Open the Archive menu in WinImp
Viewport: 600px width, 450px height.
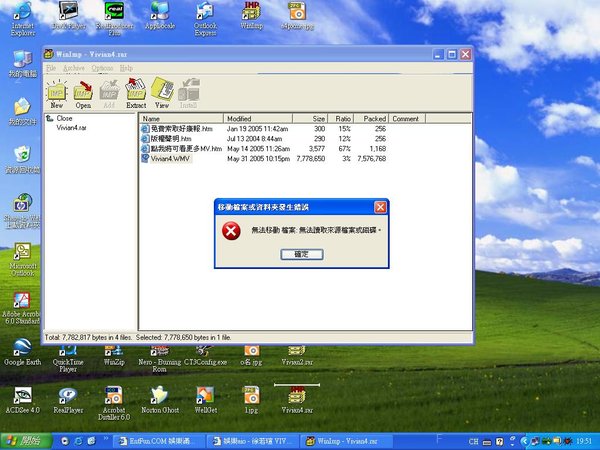pyautogui.click(x=73, y=68)
